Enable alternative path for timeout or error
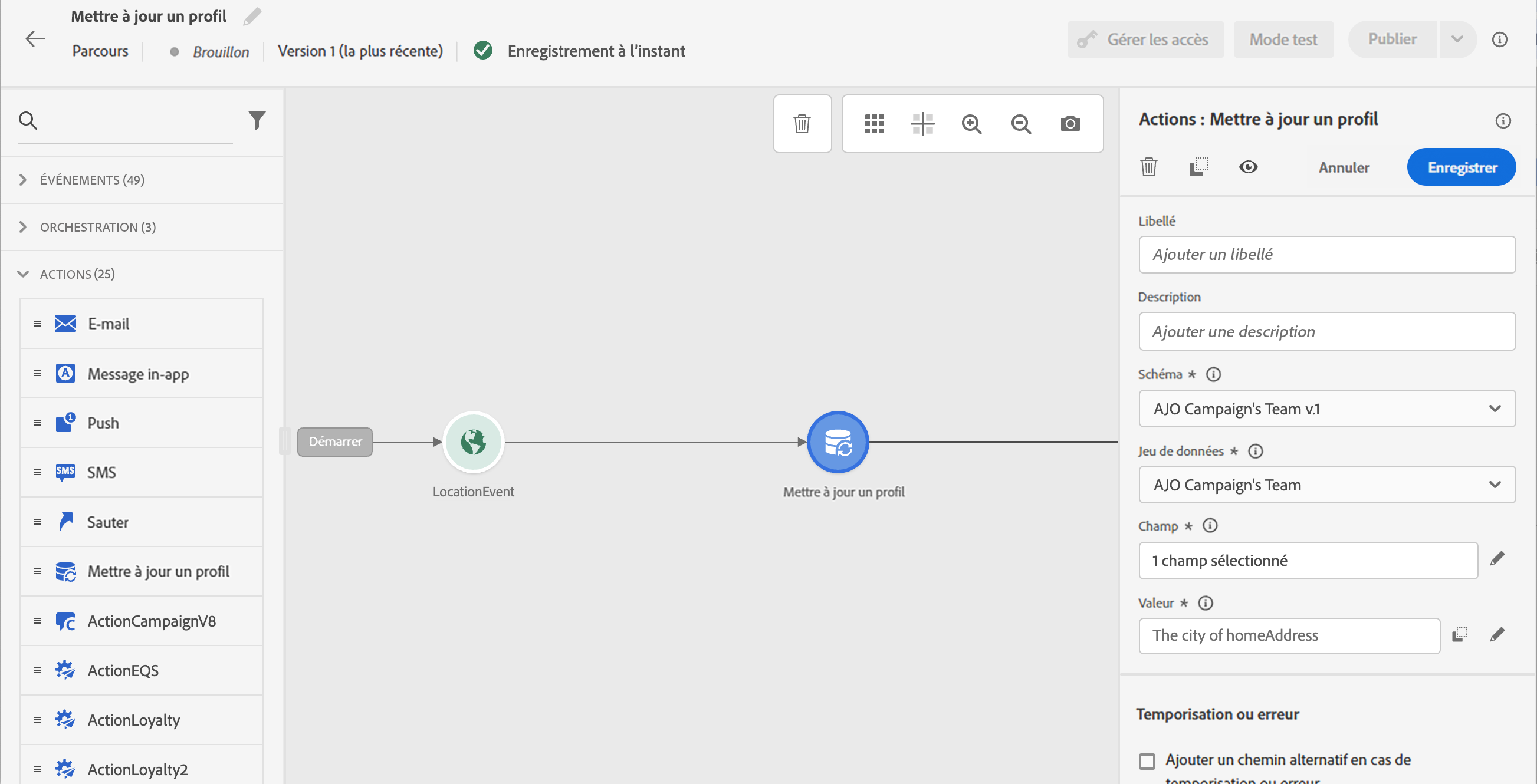1537x784 pixels. click(1147, 761)
